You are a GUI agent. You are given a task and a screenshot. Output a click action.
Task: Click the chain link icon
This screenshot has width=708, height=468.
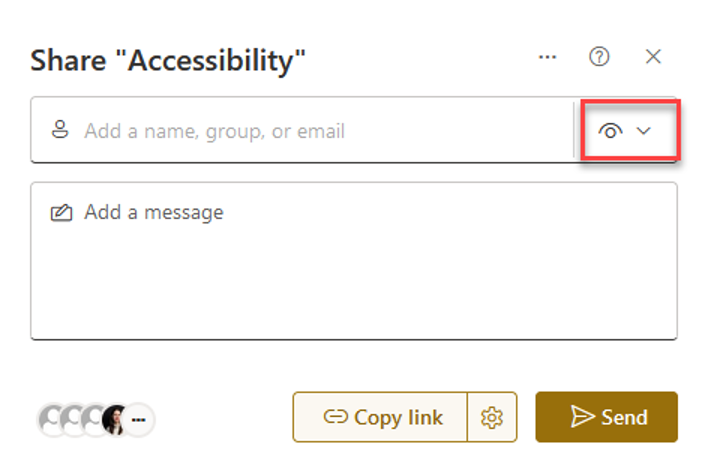tap(335, 418)
